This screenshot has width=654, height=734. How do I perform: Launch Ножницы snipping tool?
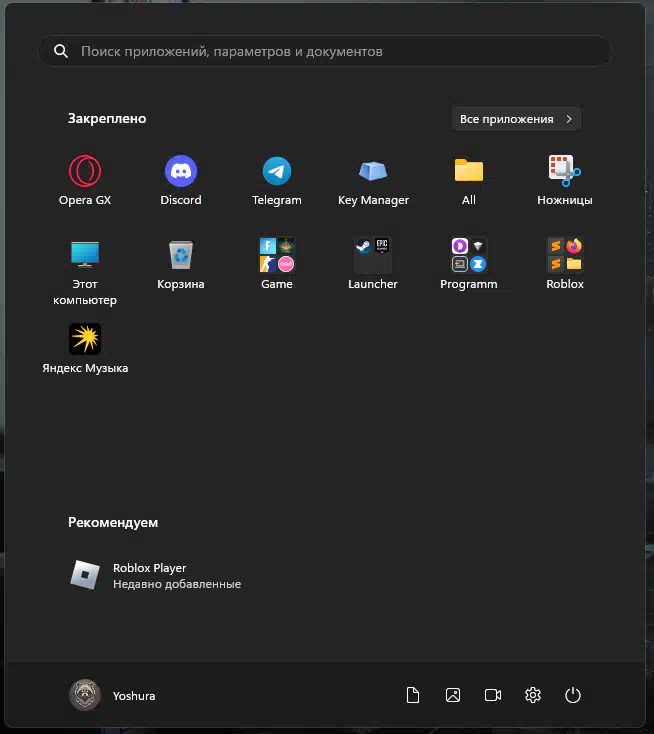565,180
